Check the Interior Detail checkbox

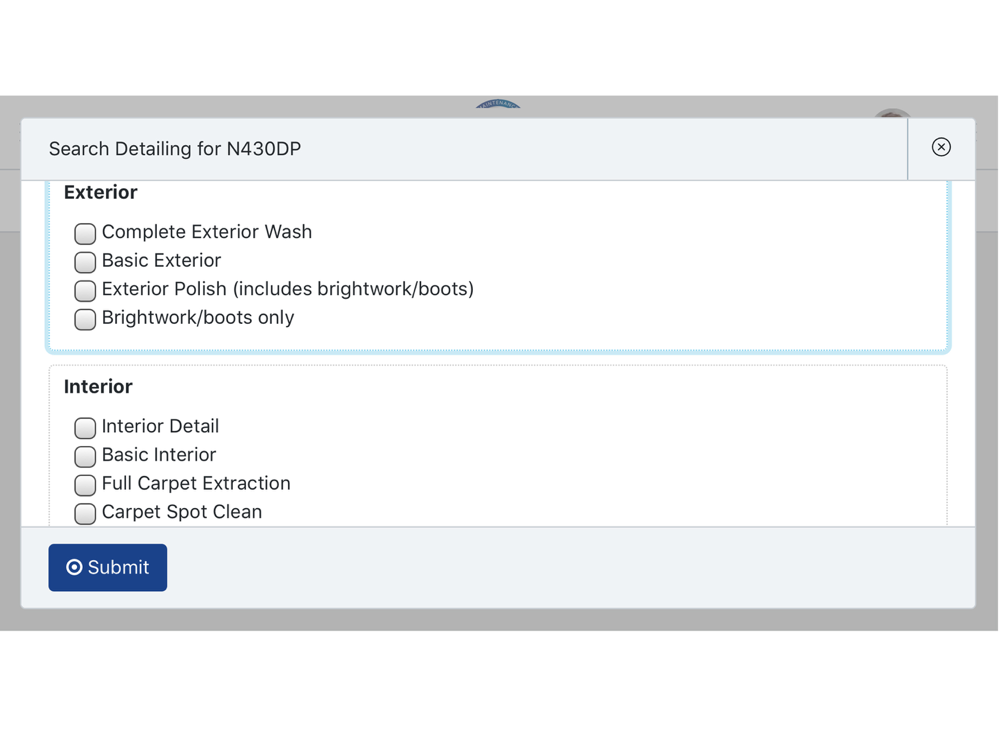pyautogui.click(x=85, y=428)
